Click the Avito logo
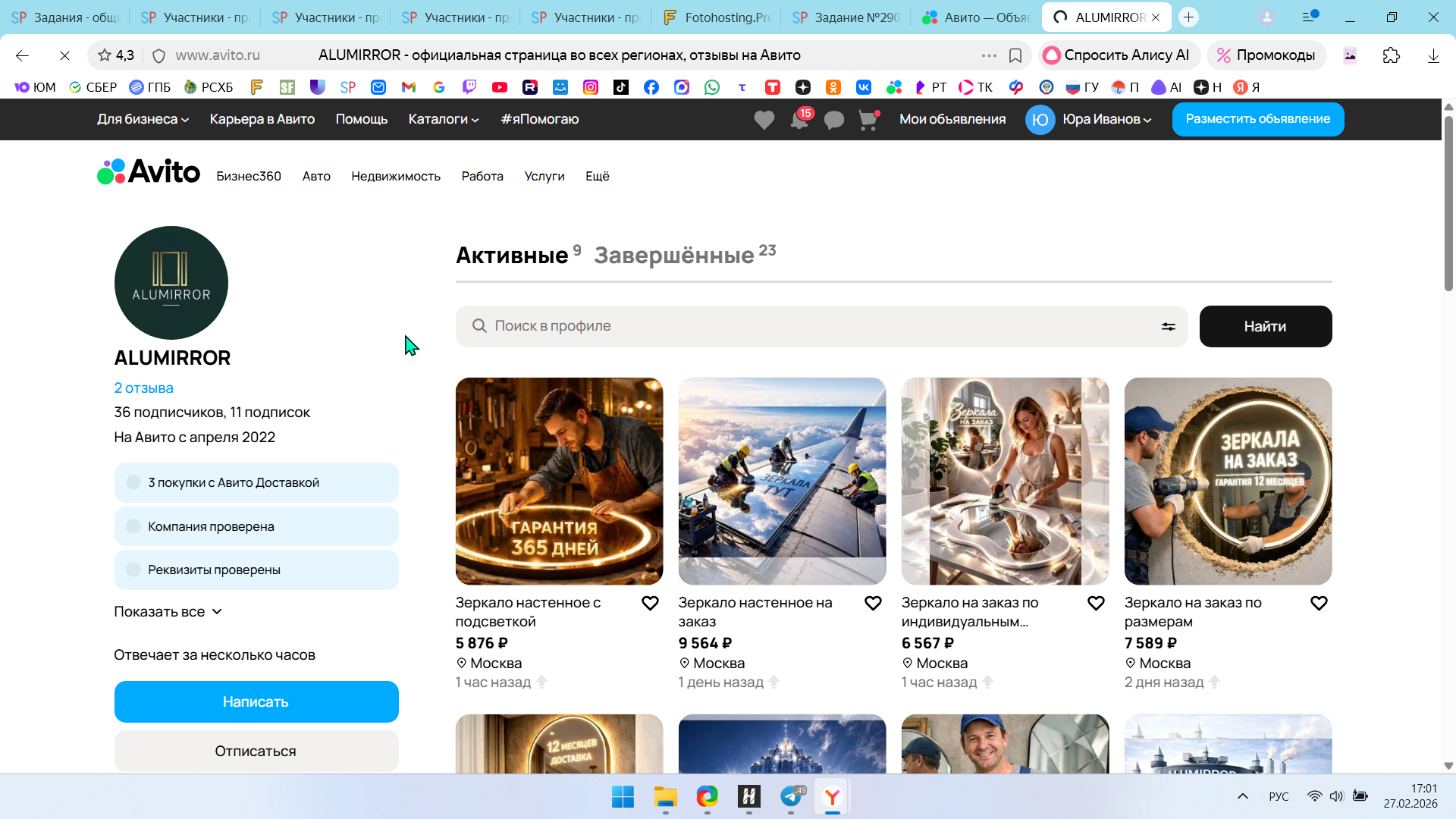 point(149,172)
